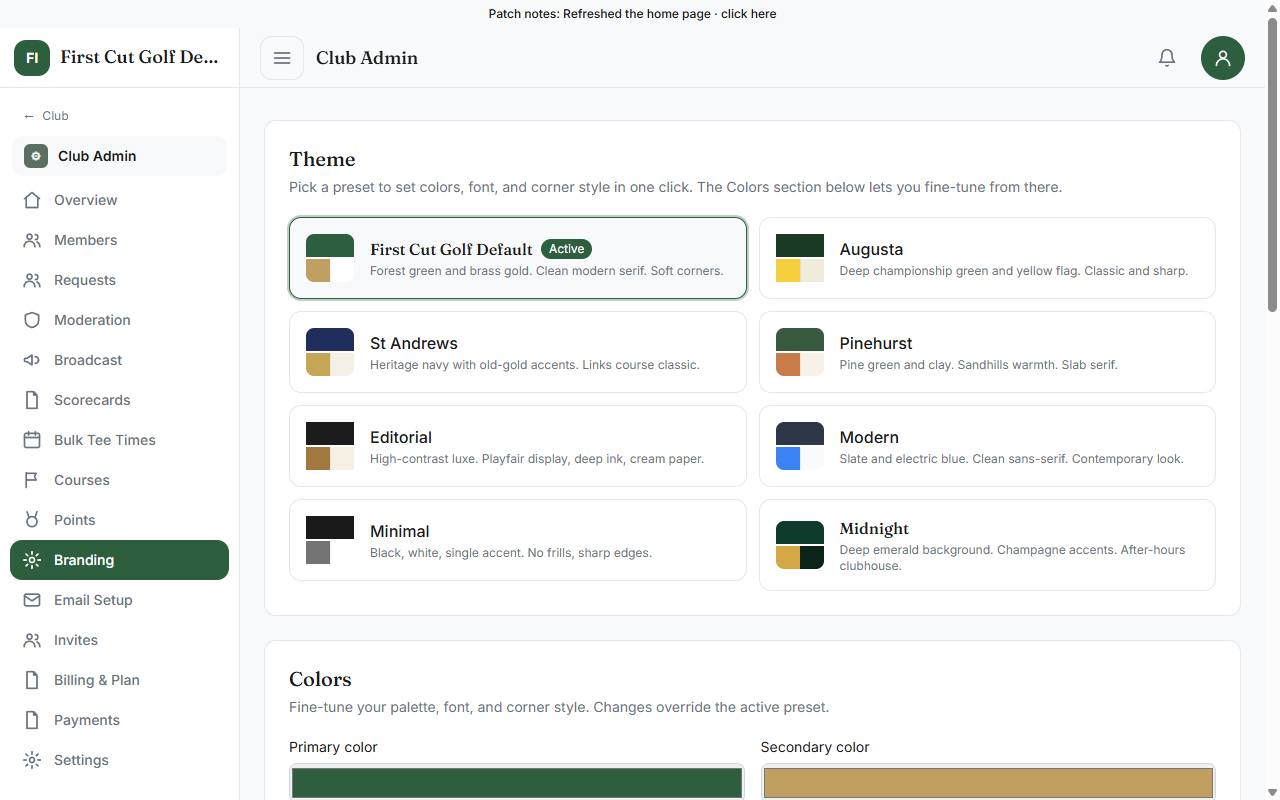Click the patch notes banner link
The width and height of the screenshot is (1280, 800).
pyautogui.click(x=632, y=14)
